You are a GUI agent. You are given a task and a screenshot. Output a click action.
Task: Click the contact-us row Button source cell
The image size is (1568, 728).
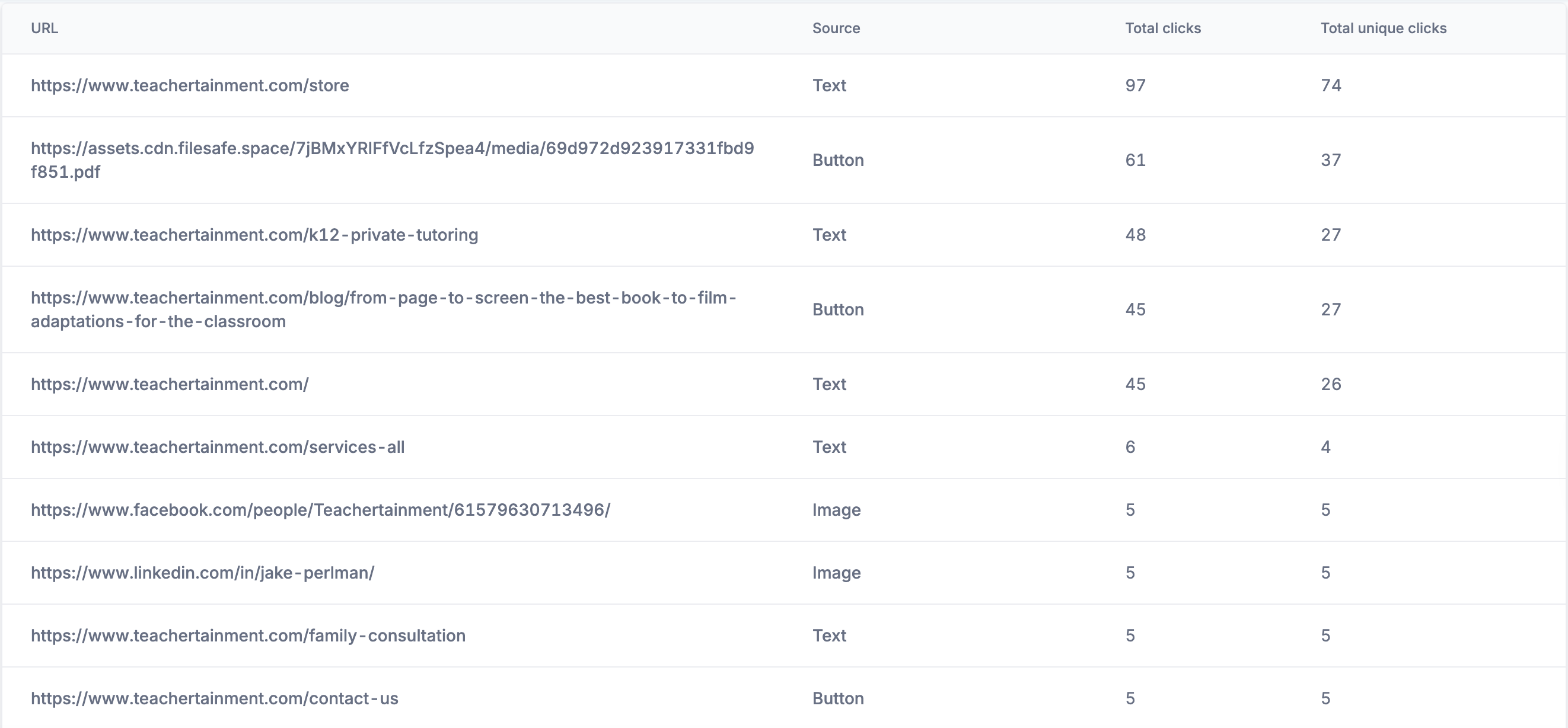(837, 698)
